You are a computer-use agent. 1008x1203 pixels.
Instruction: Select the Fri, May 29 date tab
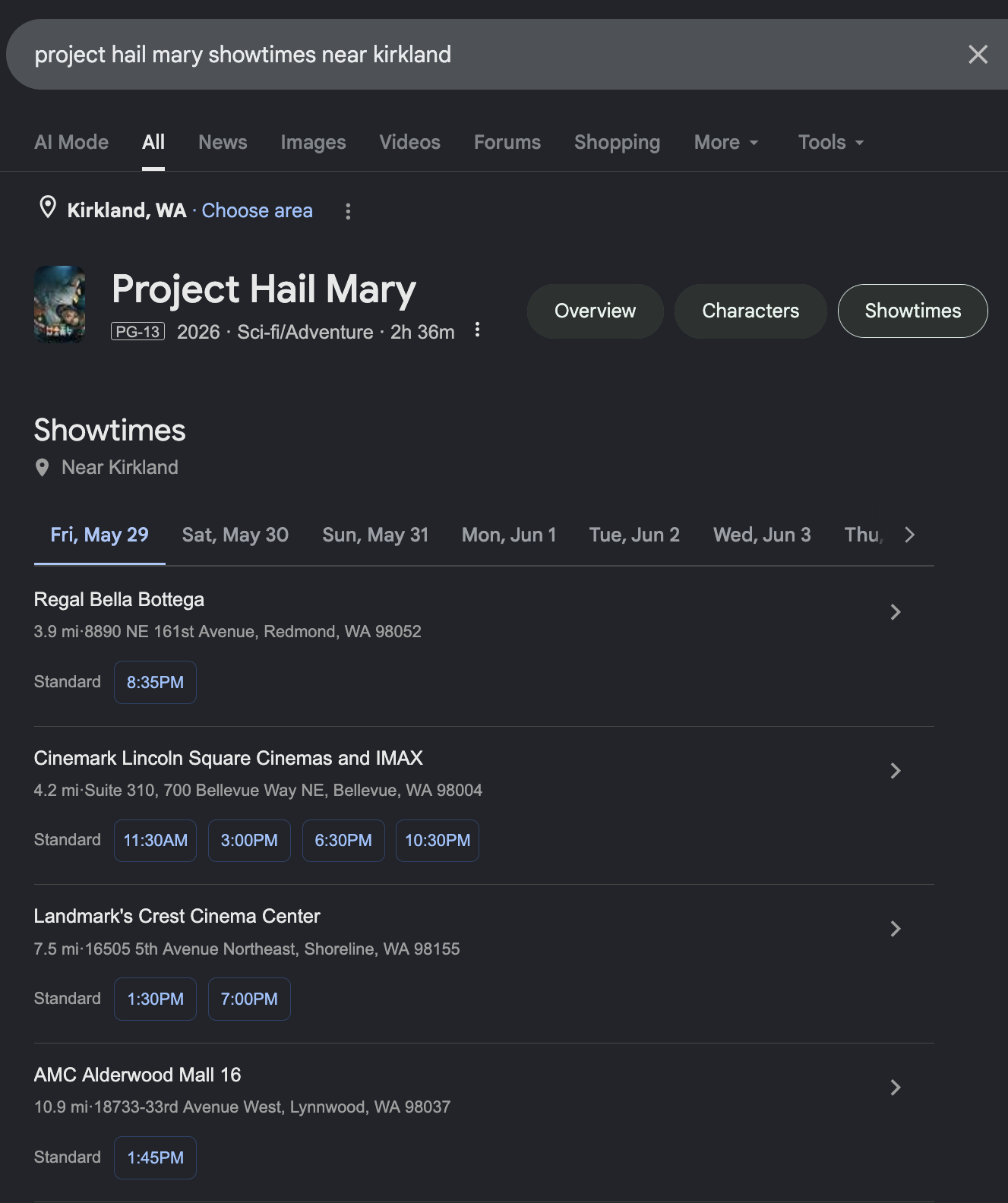click(x=100, y=535)
